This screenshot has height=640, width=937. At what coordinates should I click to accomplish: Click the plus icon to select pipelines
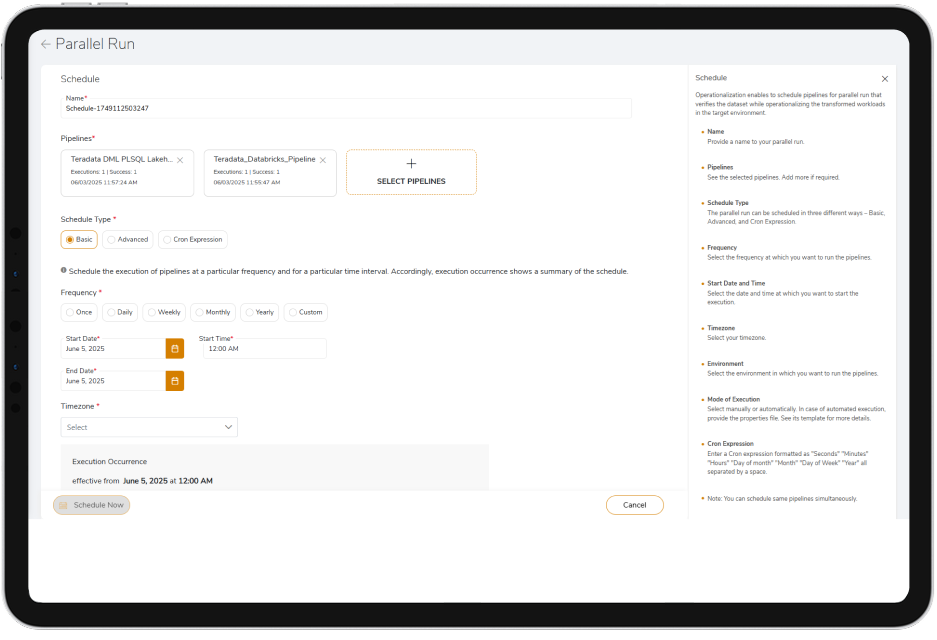tap(411, 164)
